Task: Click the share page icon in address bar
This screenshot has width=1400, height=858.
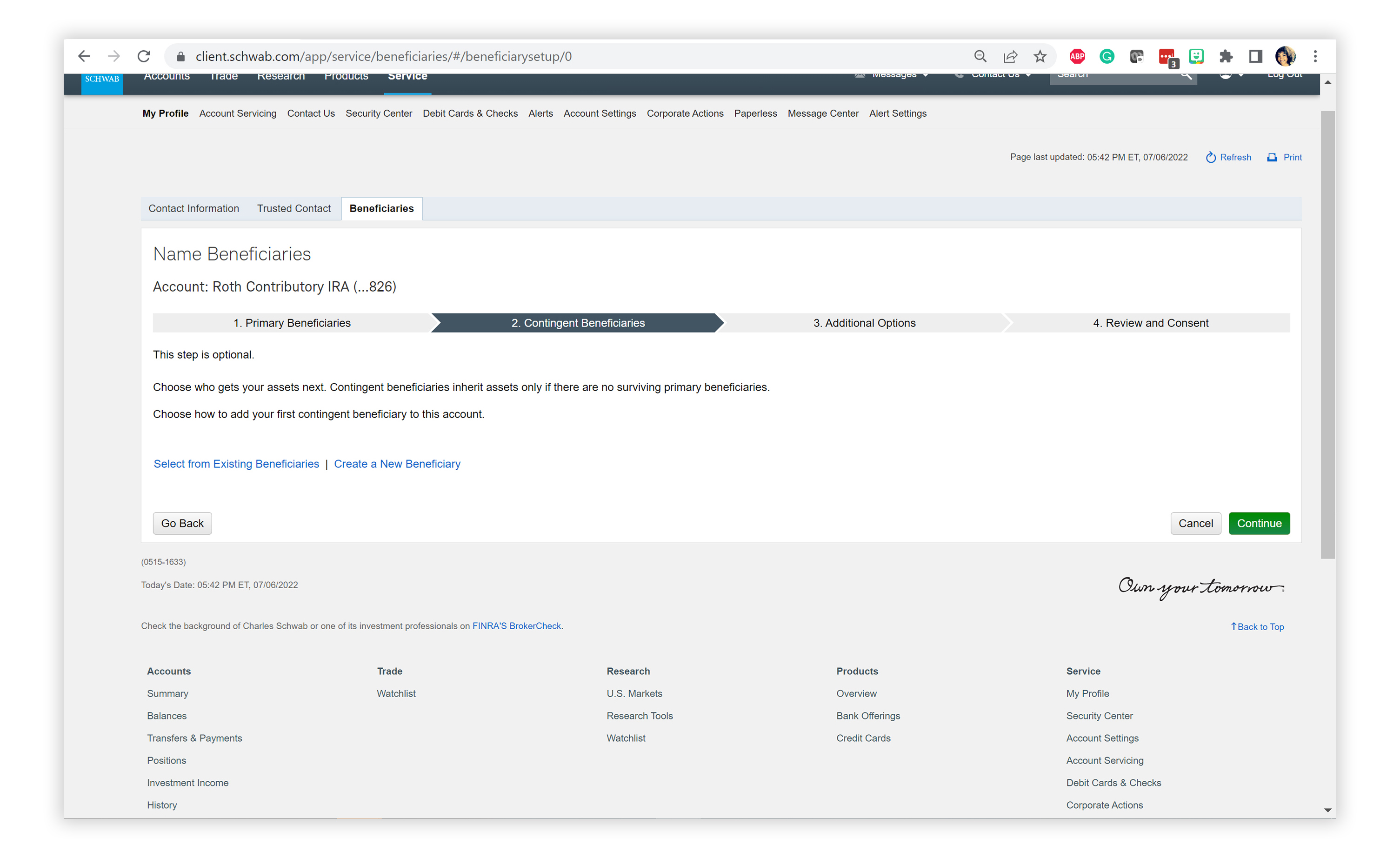Action: point(1010,56)
